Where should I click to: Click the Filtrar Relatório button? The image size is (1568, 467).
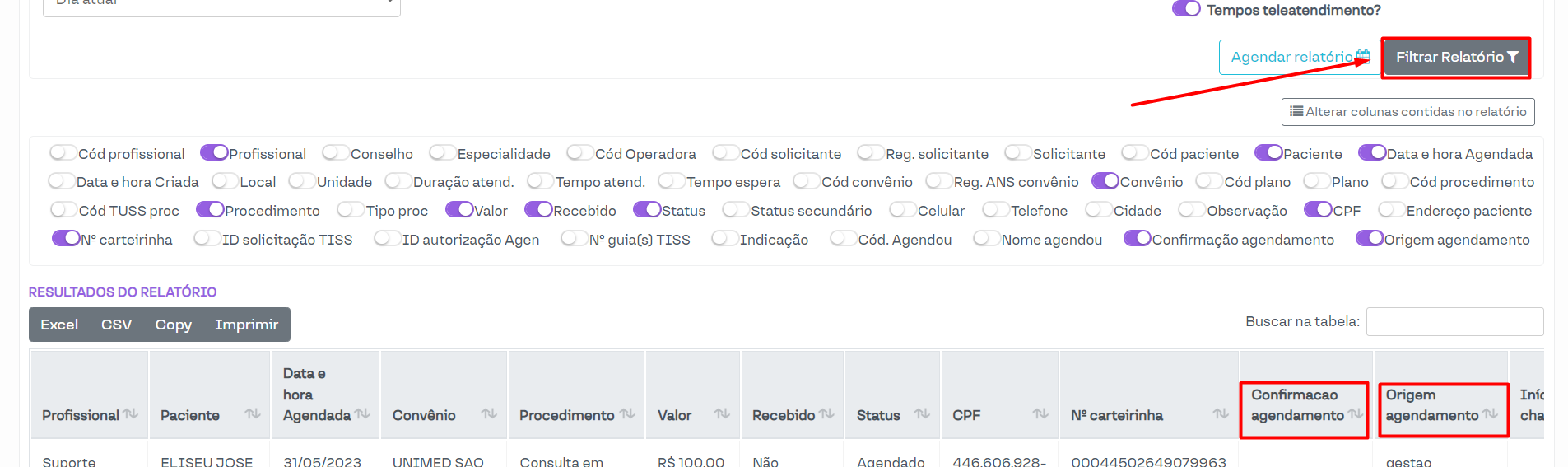[x=1455, y=58]
